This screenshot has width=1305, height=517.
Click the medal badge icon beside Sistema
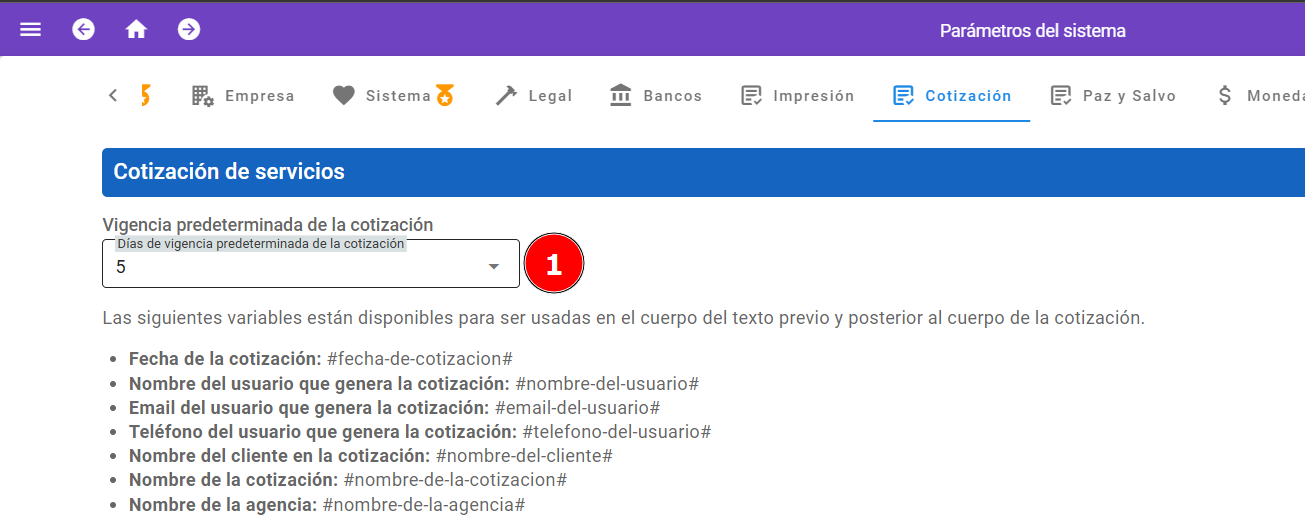[x=445, y=96]
